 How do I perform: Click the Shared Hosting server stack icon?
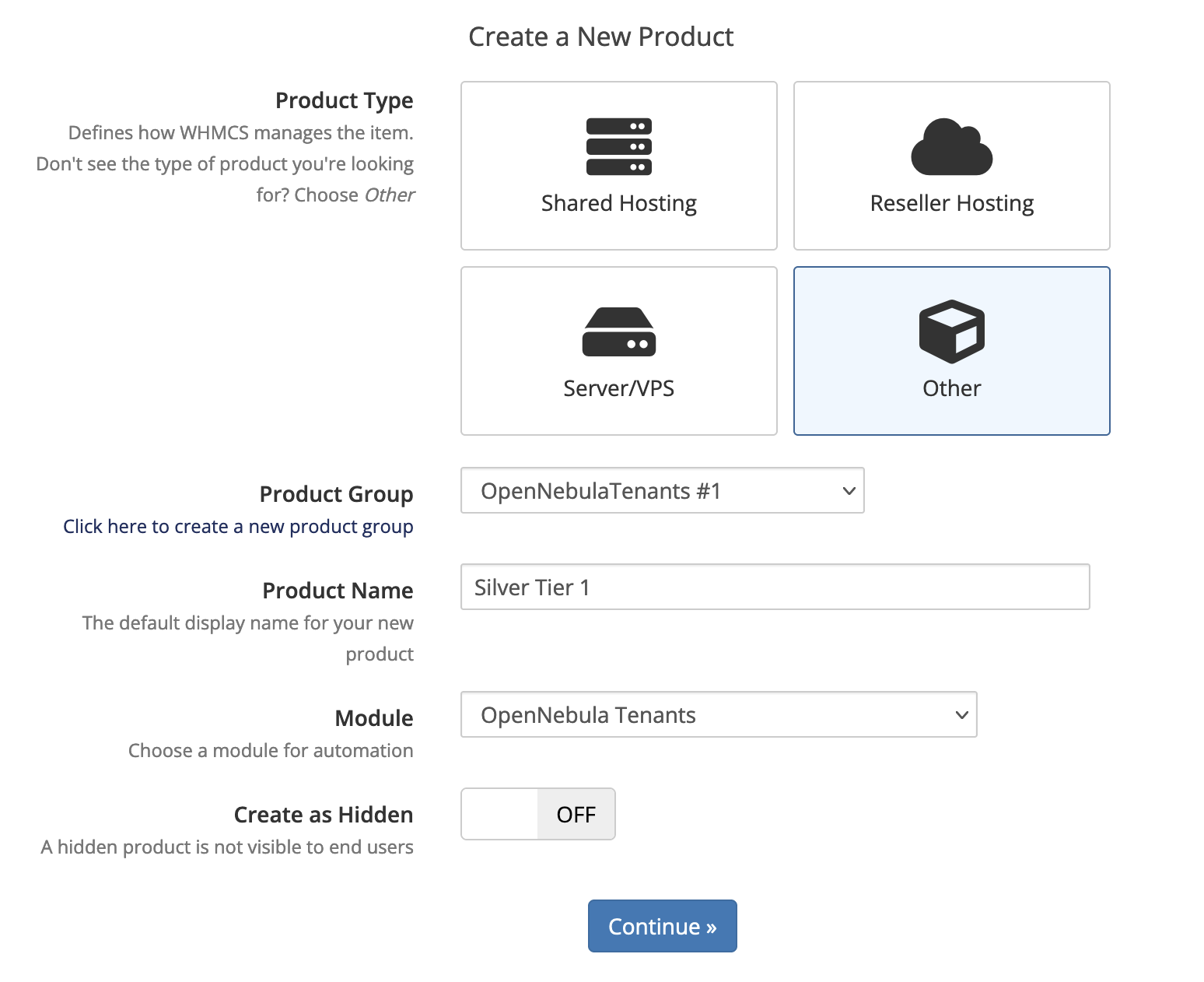[618, 146]
